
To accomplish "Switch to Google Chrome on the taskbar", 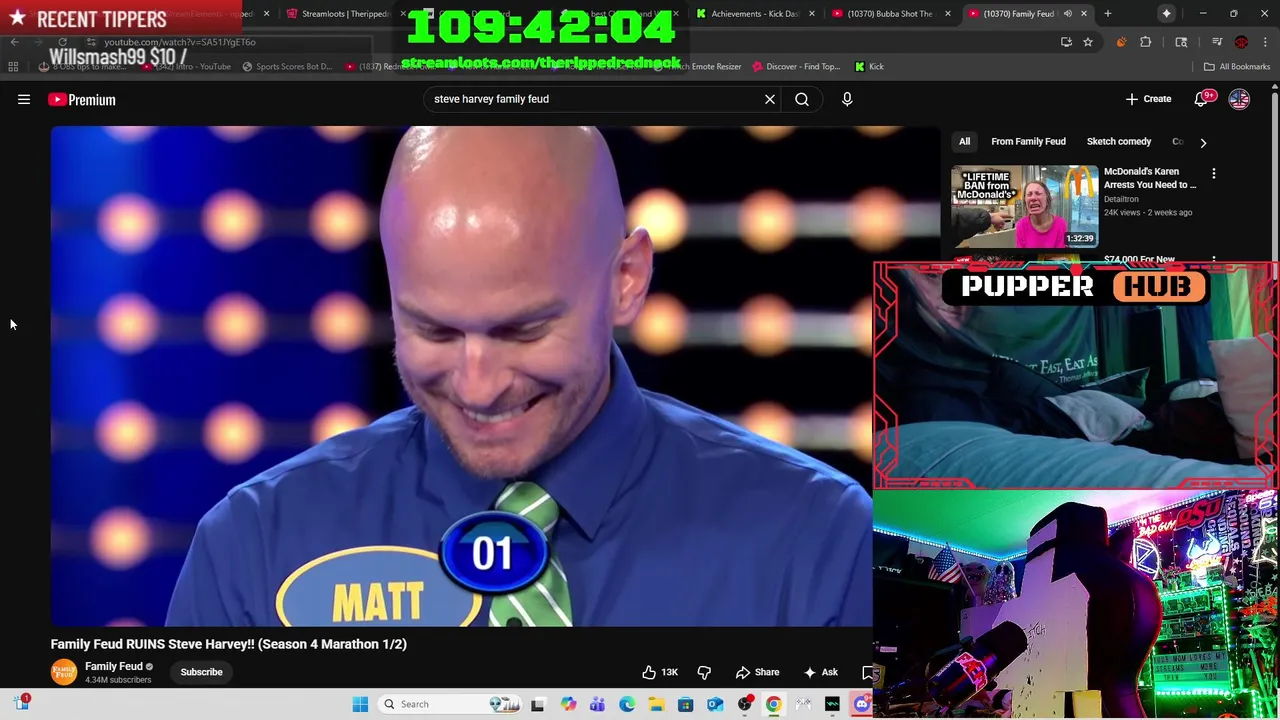I will point(773,704).
